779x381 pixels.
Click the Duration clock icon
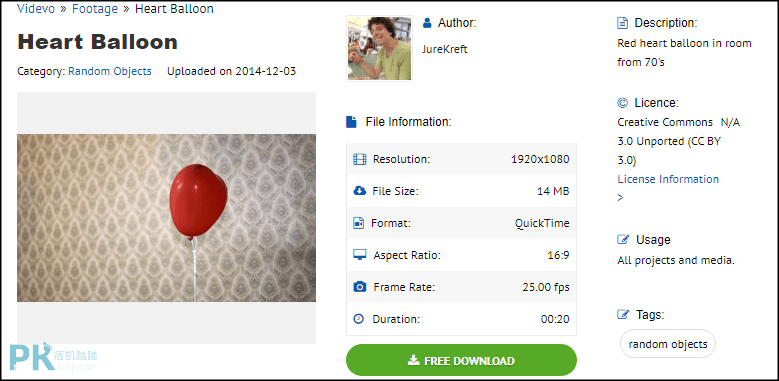coord(359,319)
